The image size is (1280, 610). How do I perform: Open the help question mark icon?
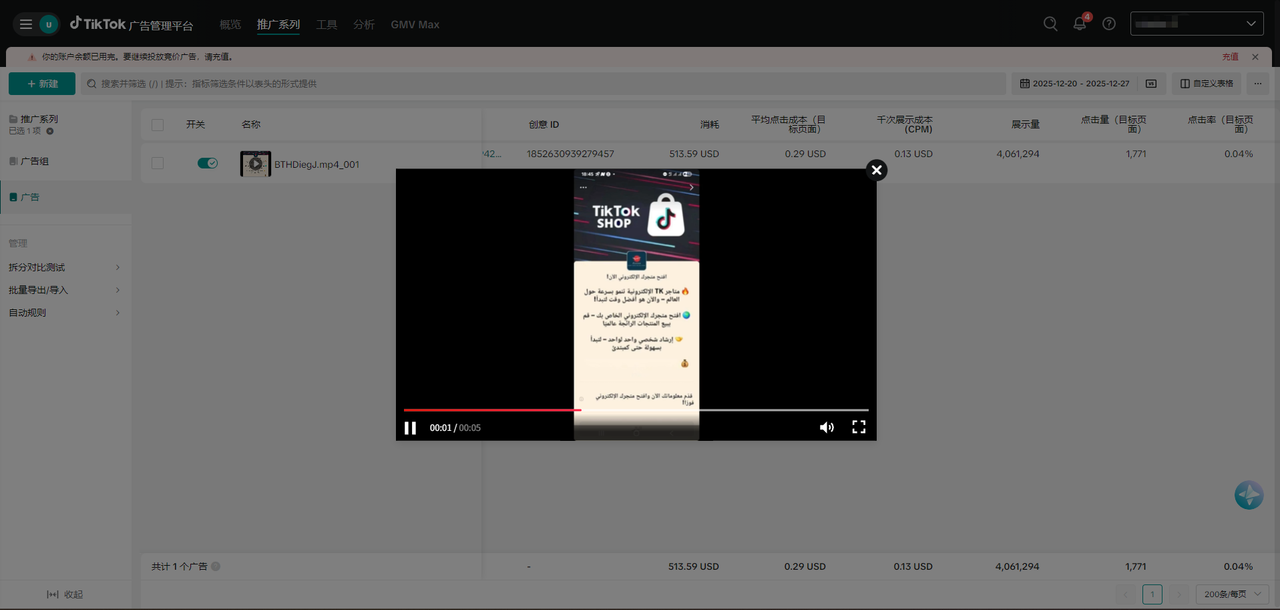[1109, 24]
